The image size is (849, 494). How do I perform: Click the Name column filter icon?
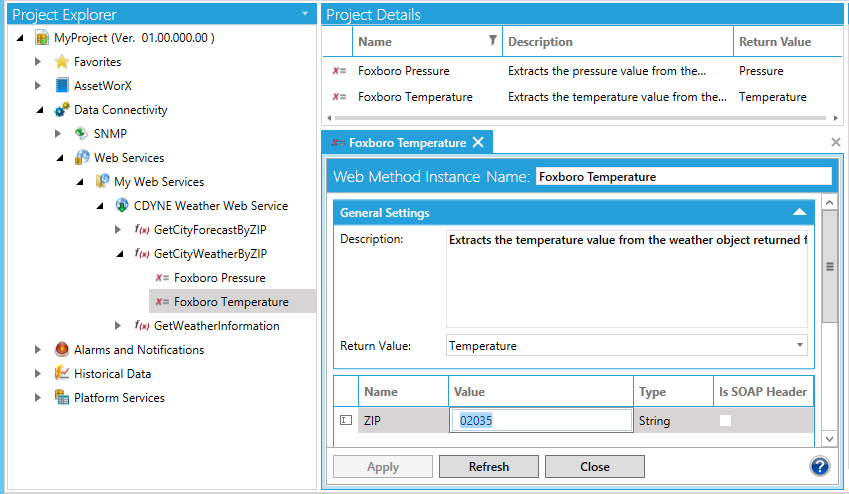click(492, 41)
